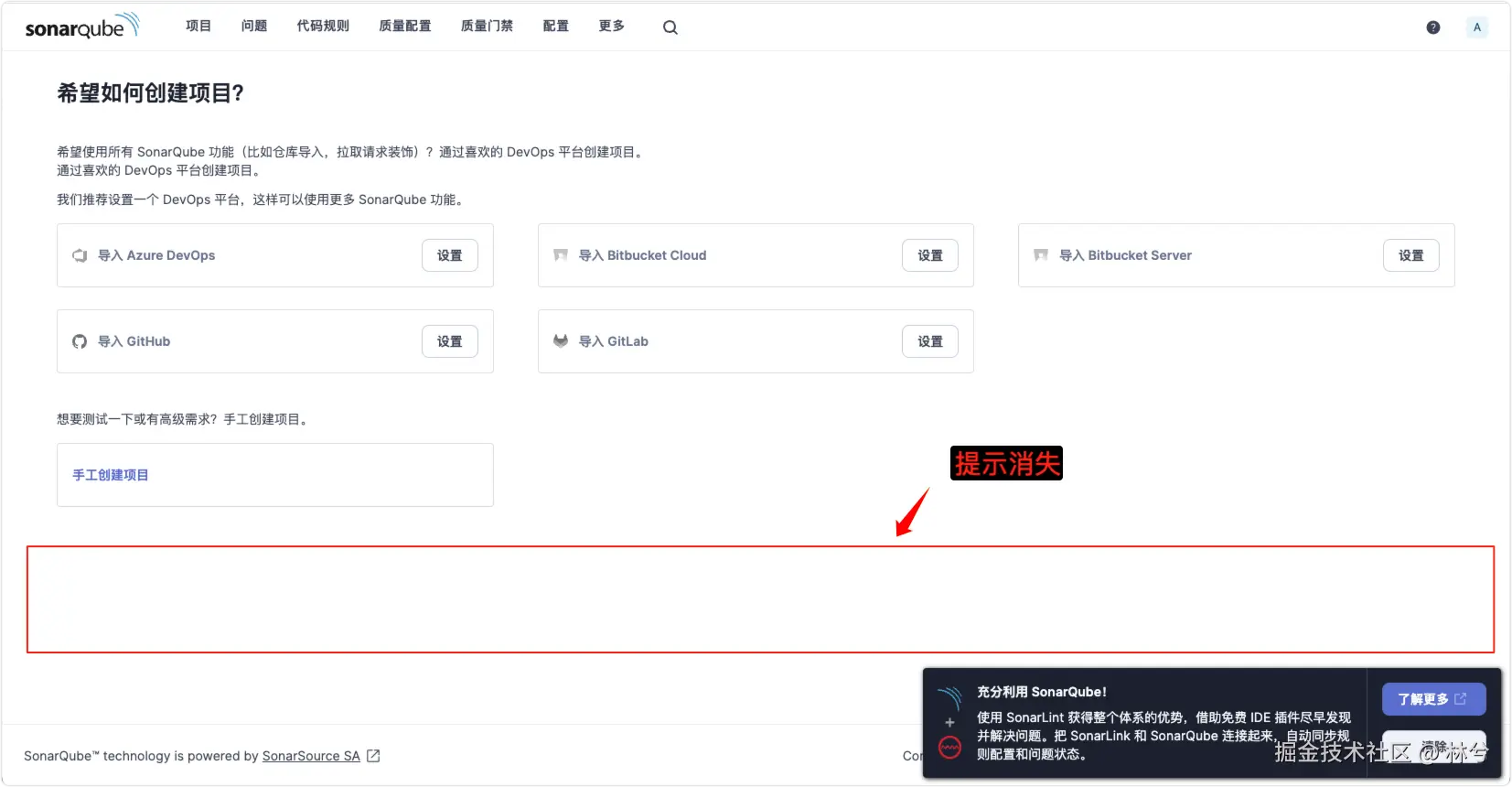The width and height of the screenshot is (1512, 787).
Task: Open the 项目 menu
Action: 198,27
